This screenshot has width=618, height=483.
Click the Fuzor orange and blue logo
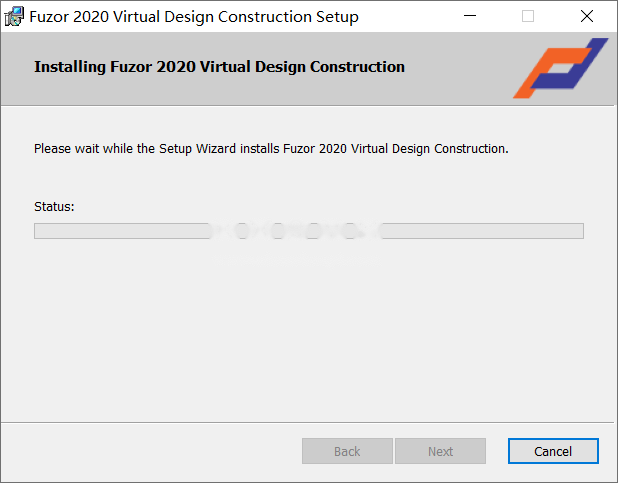coord(560,68)
